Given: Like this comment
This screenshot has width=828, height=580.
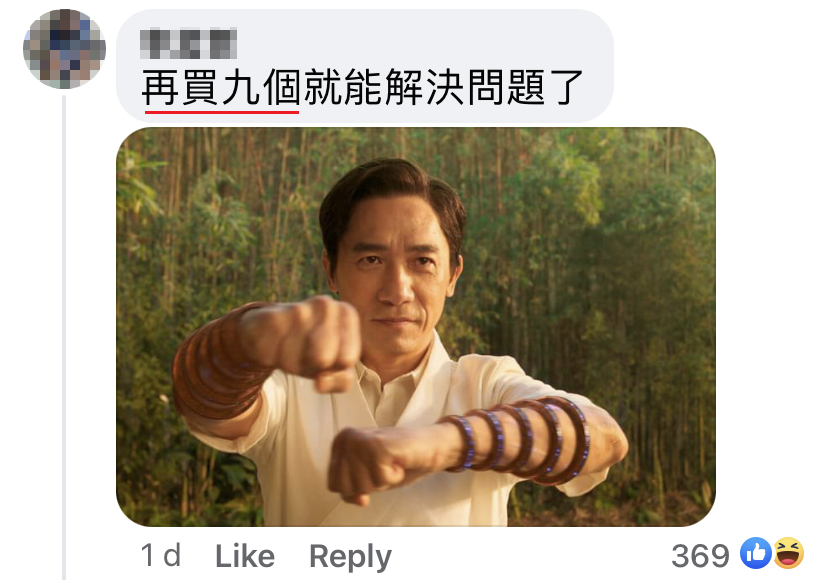Looking at the screenshot, I should pos(245,556).
